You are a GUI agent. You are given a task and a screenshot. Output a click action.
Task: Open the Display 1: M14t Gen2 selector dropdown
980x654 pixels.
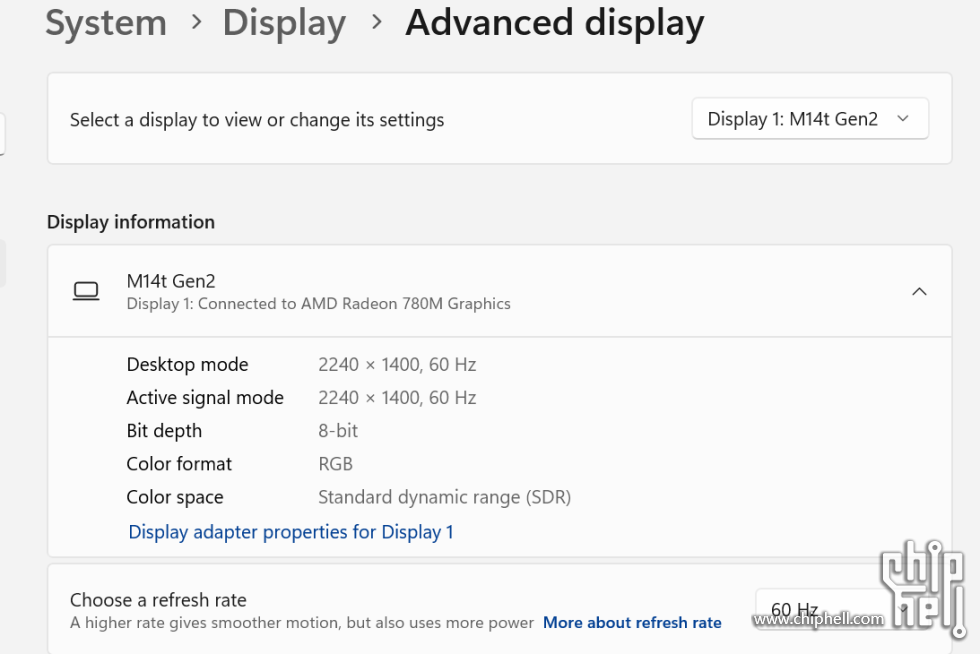(x=810, y=119)
